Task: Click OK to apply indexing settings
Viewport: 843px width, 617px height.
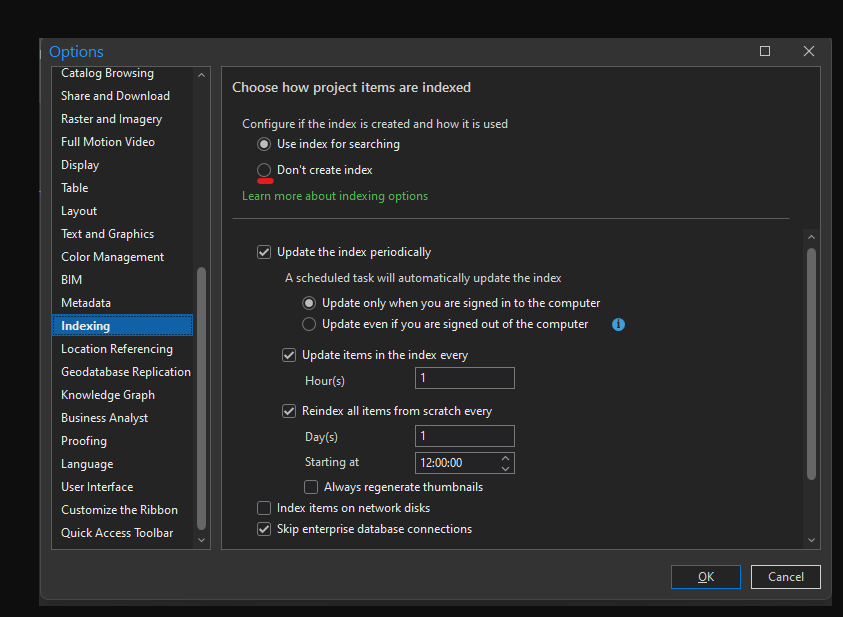Action: [705, 577]
